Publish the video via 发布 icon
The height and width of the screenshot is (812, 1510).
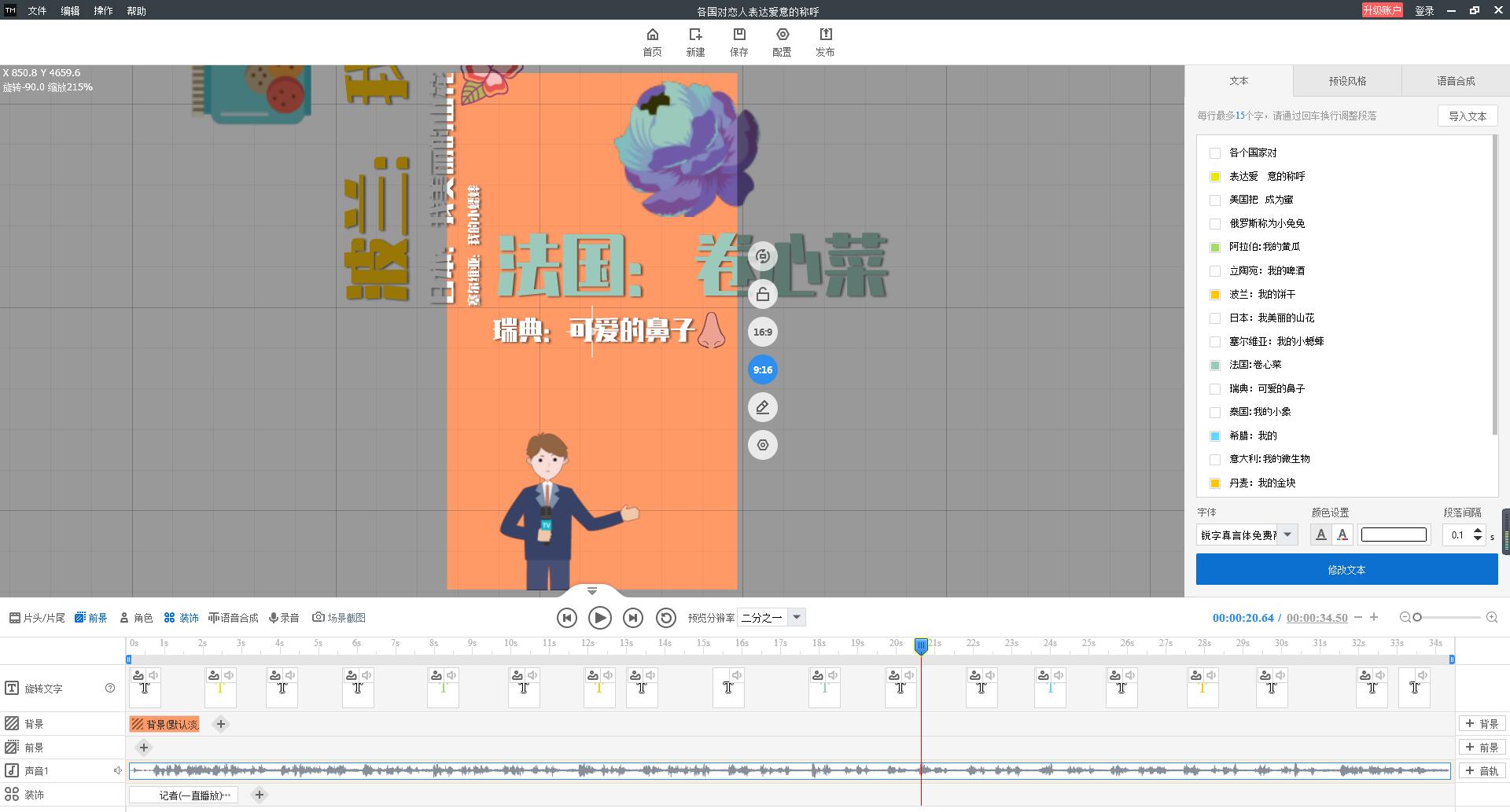click(x=825, y=42)
